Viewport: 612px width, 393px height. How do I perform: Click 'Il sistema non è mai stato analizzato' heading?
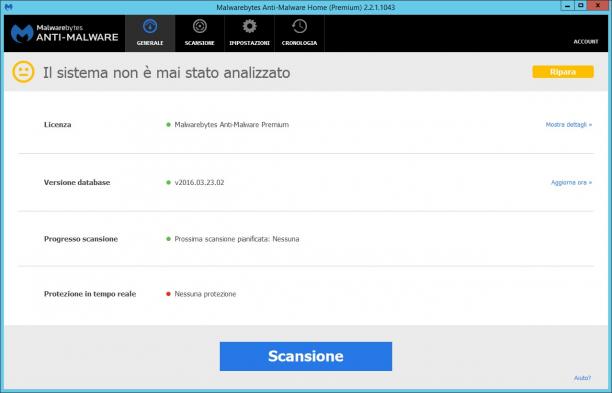[167, 73]
